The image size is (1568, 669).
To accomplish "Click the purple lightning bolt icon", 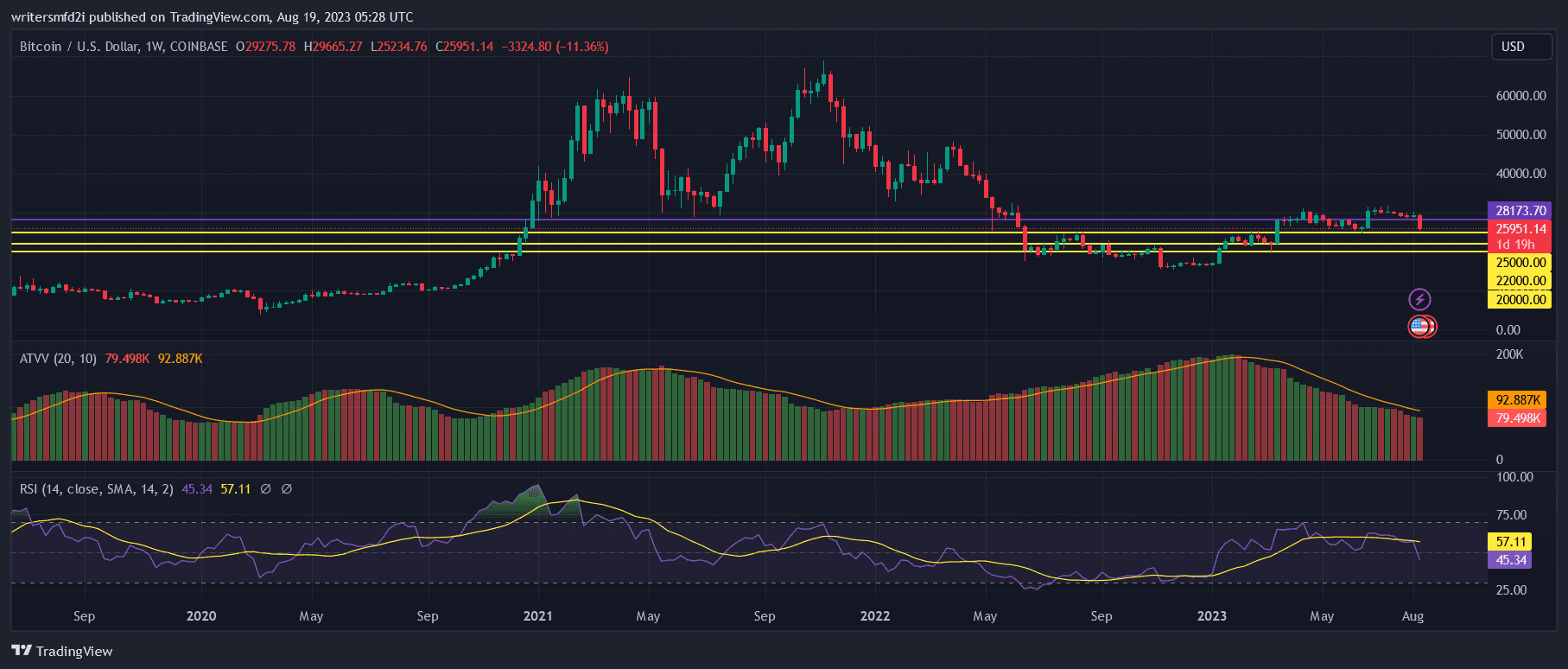I will point(1419,299).
